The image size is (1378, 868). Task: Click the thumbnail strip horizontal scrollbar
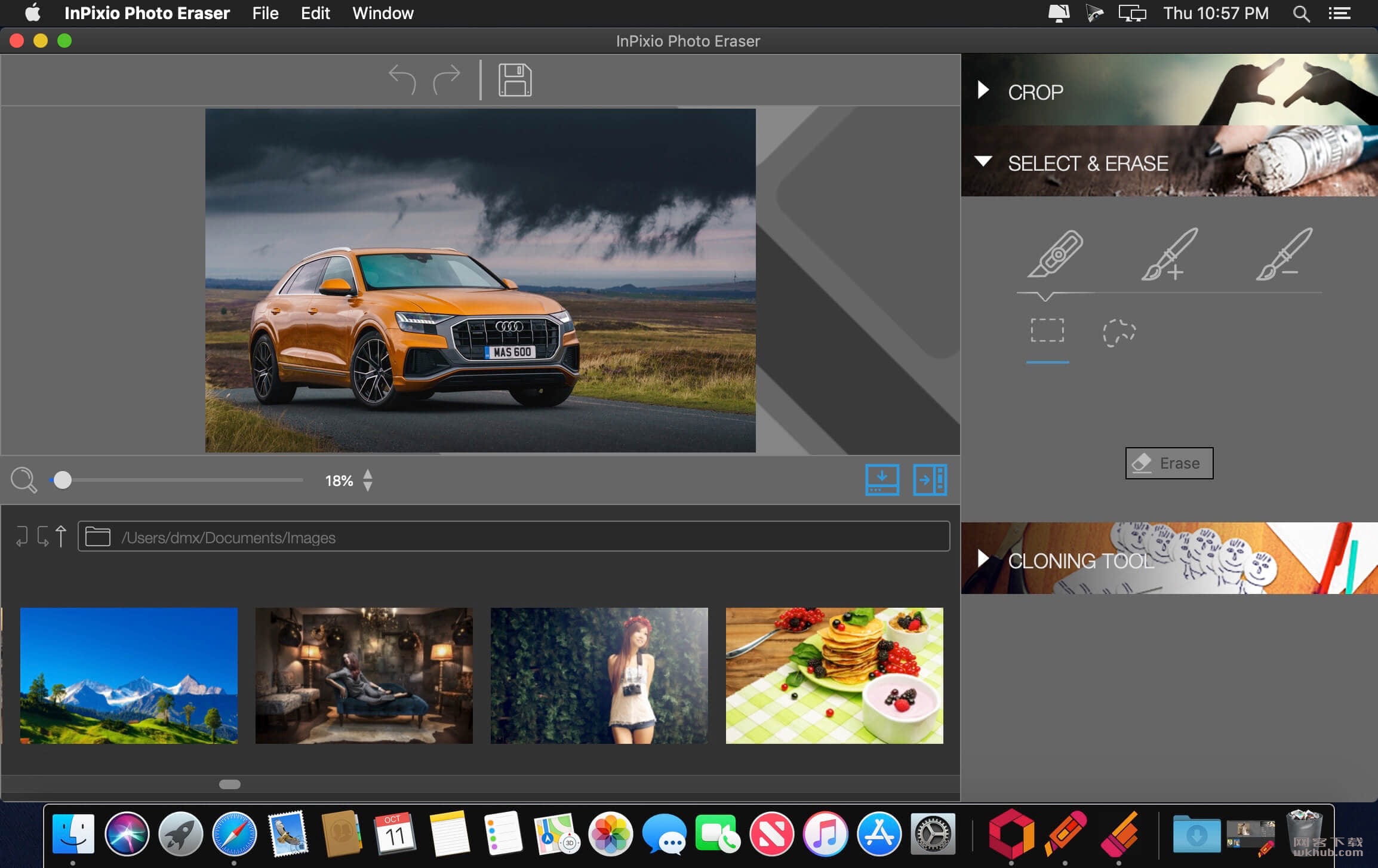(x=230, y=784)
